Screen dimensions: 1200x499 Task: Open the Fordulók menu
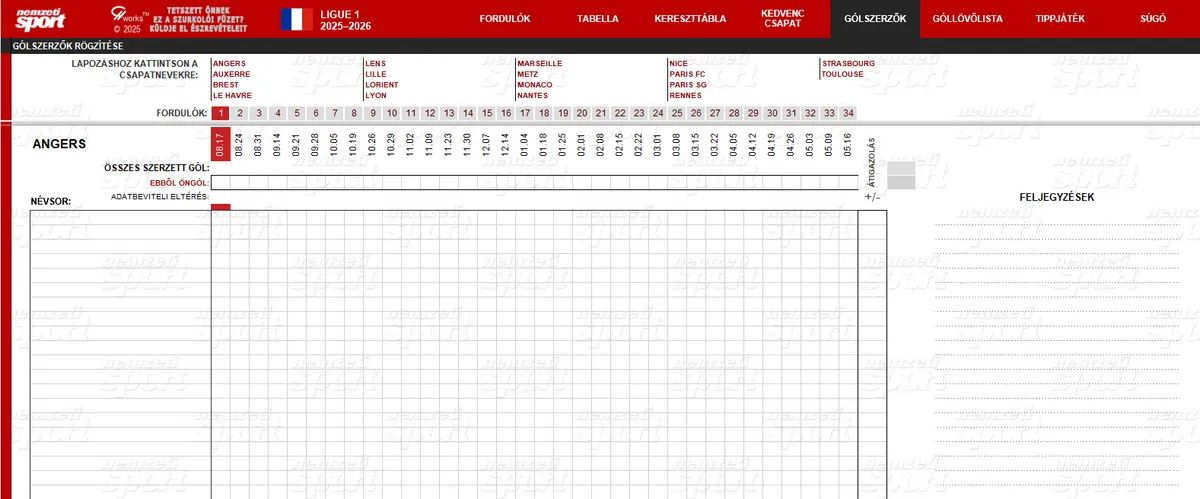tap(505, 18)
